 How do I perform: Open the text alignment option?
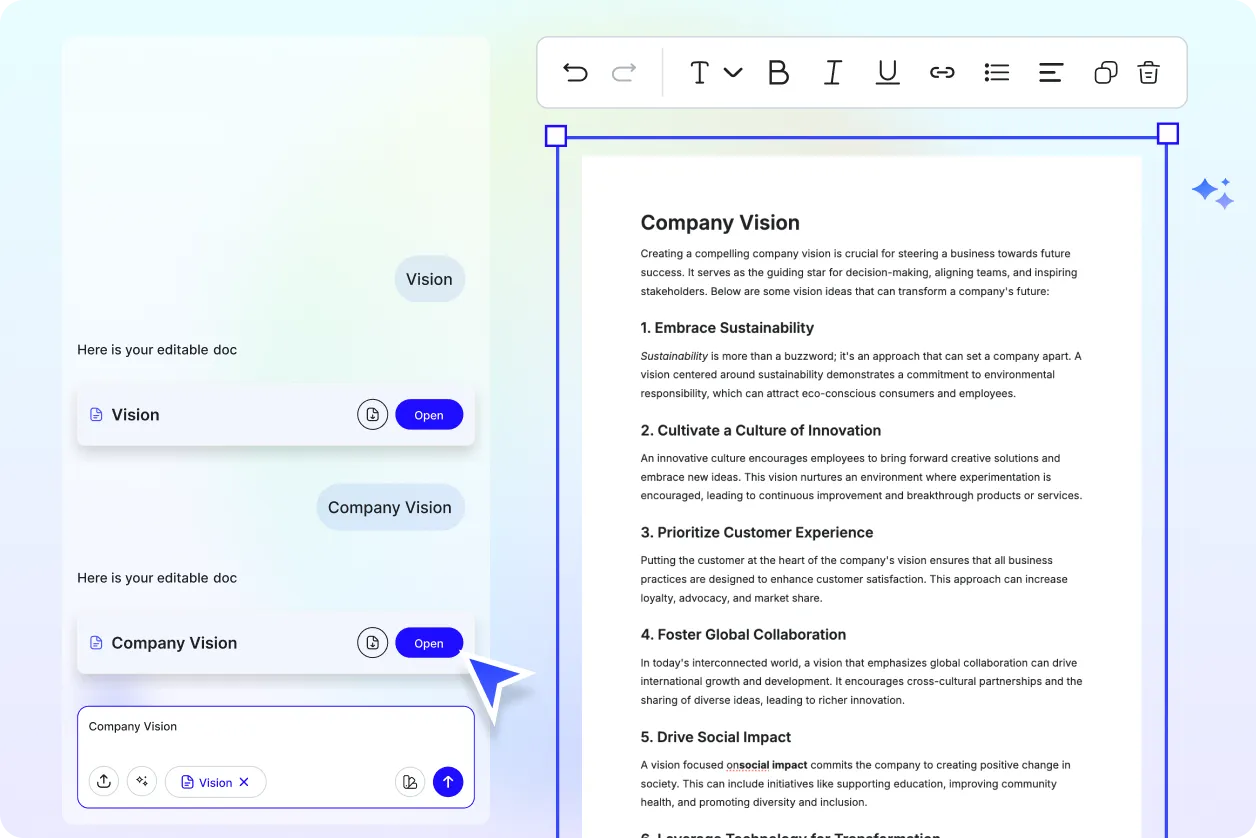tap(1050, 73)
